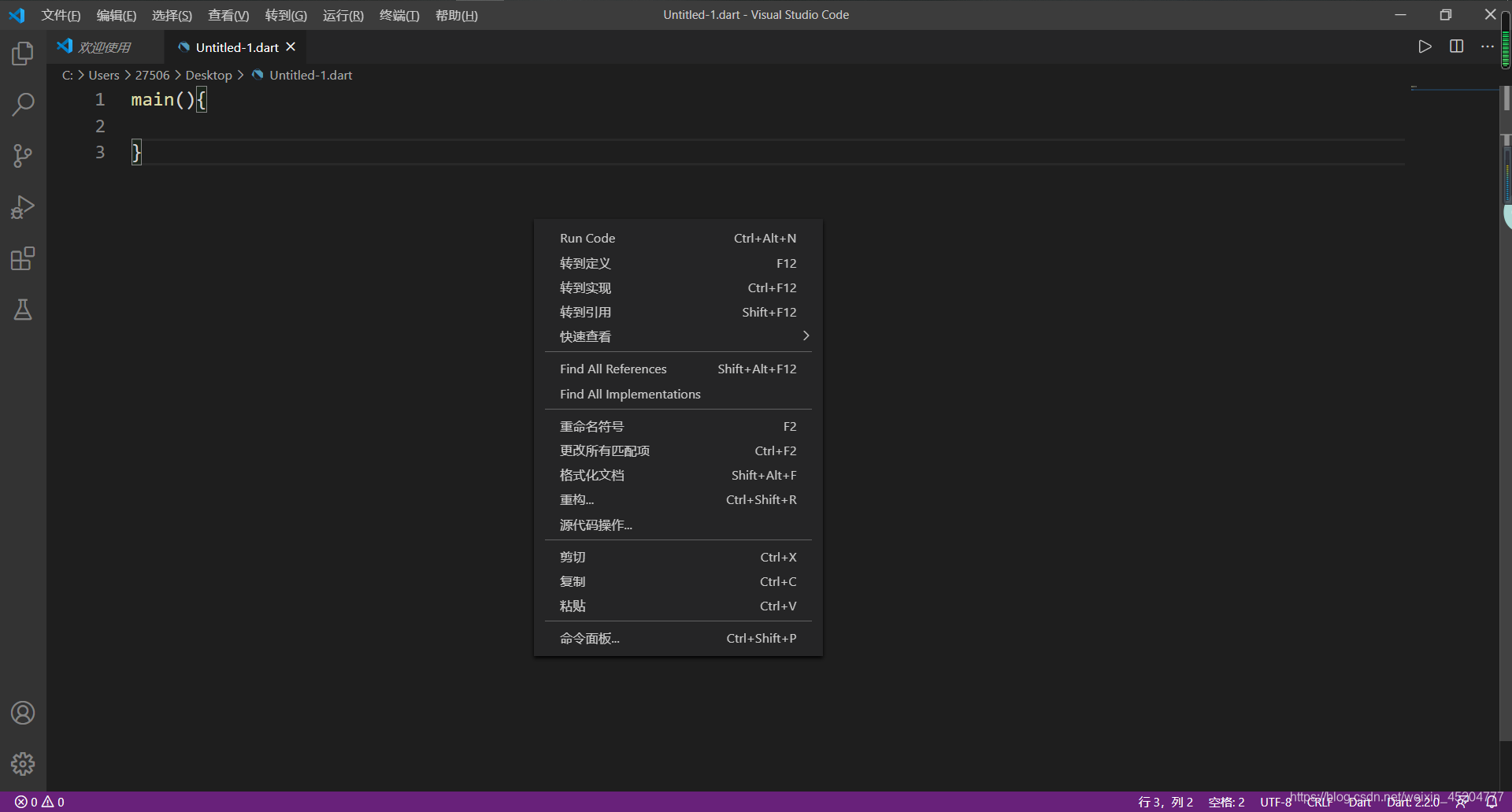Open the 转到(G) menu
Image resolution: width=1512 pixels, height=812 pixels.
(286, 15)
